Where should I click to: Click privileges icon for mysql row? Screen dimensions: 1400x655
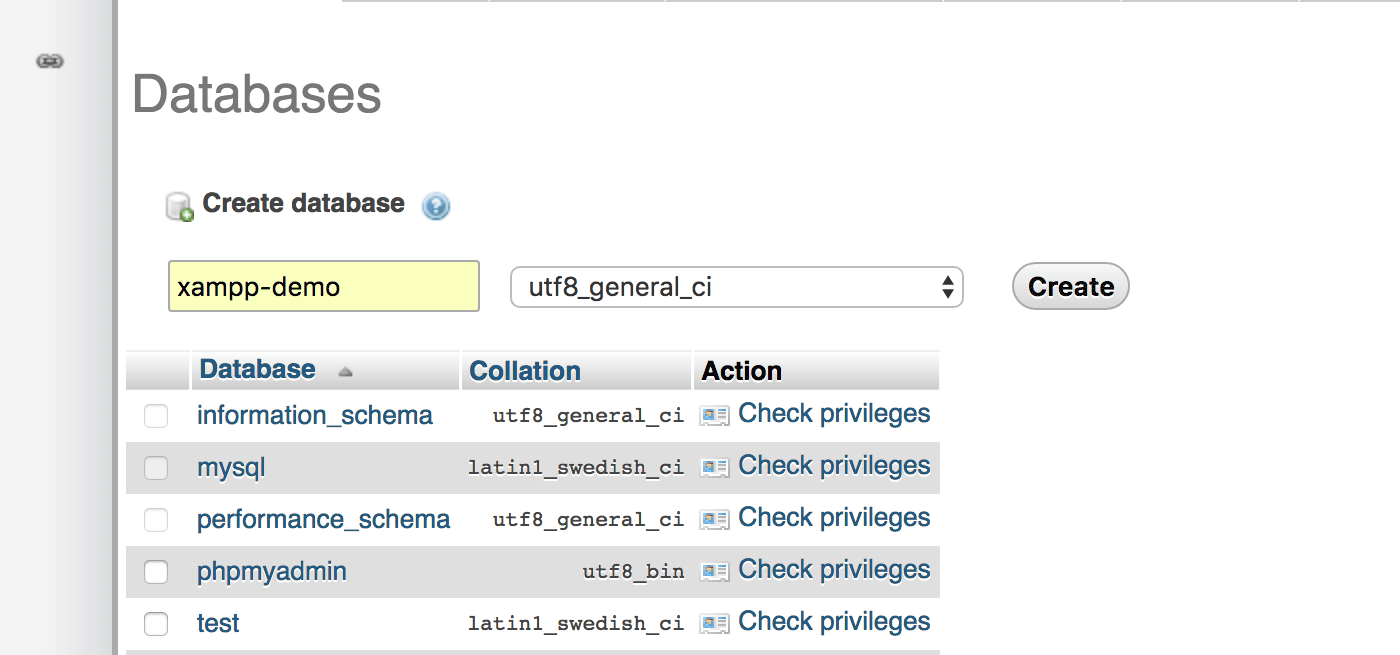click(x=714, y=467)
